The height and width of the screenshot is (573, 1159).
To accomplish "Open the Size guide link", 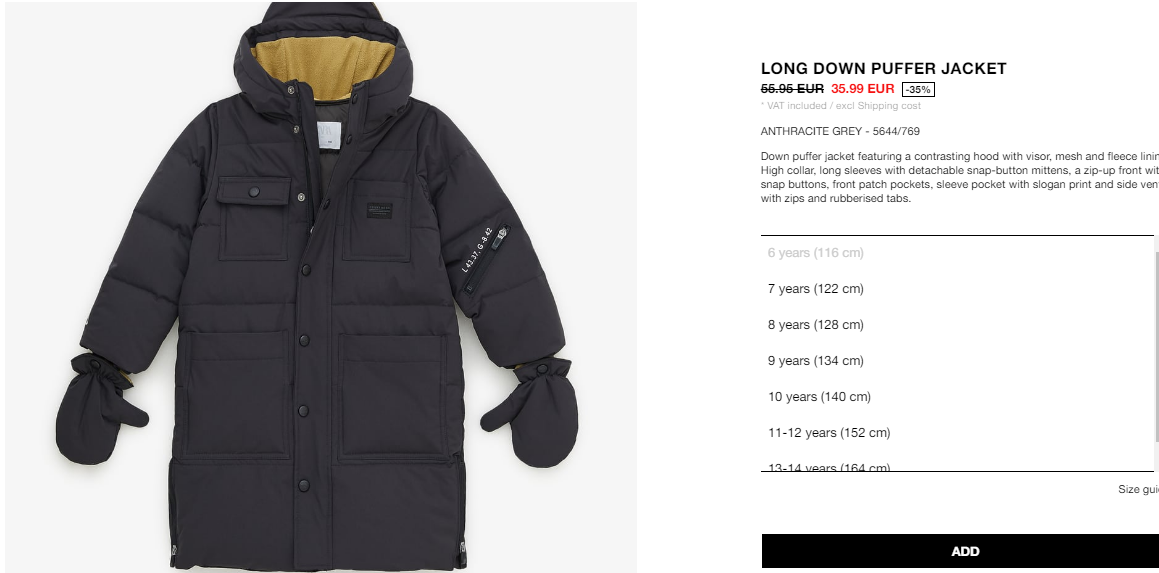I will [1138, 489].
